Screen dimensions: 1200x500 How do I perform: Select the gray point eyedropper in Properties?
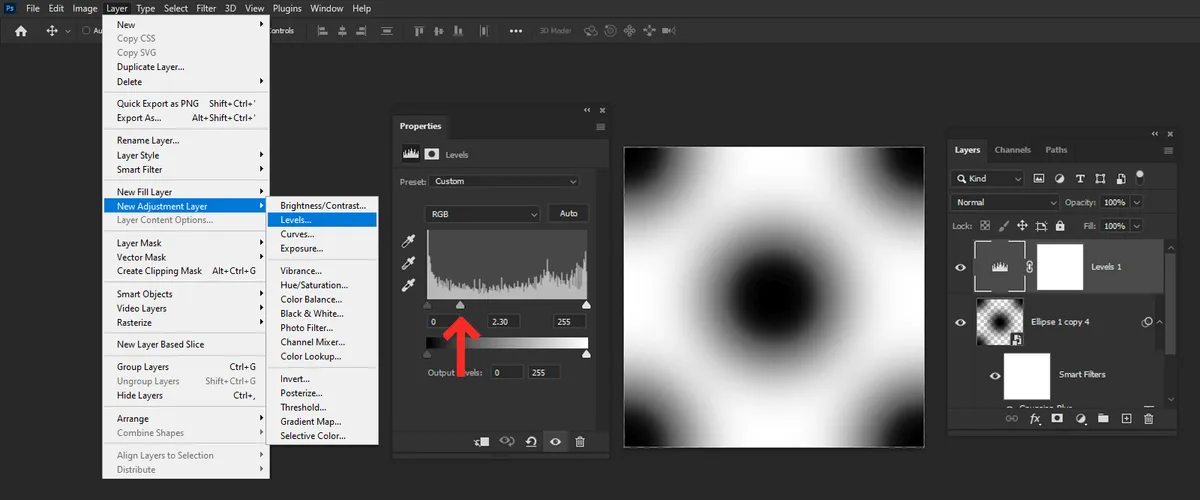click(408, 263)
